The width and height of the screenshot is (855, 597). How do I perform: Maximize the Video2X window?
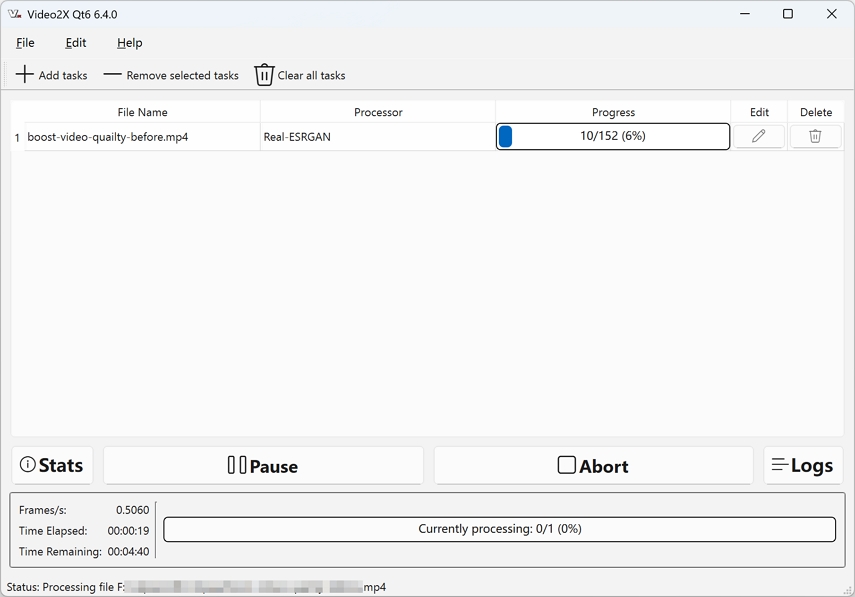click(x=788, y=14)
